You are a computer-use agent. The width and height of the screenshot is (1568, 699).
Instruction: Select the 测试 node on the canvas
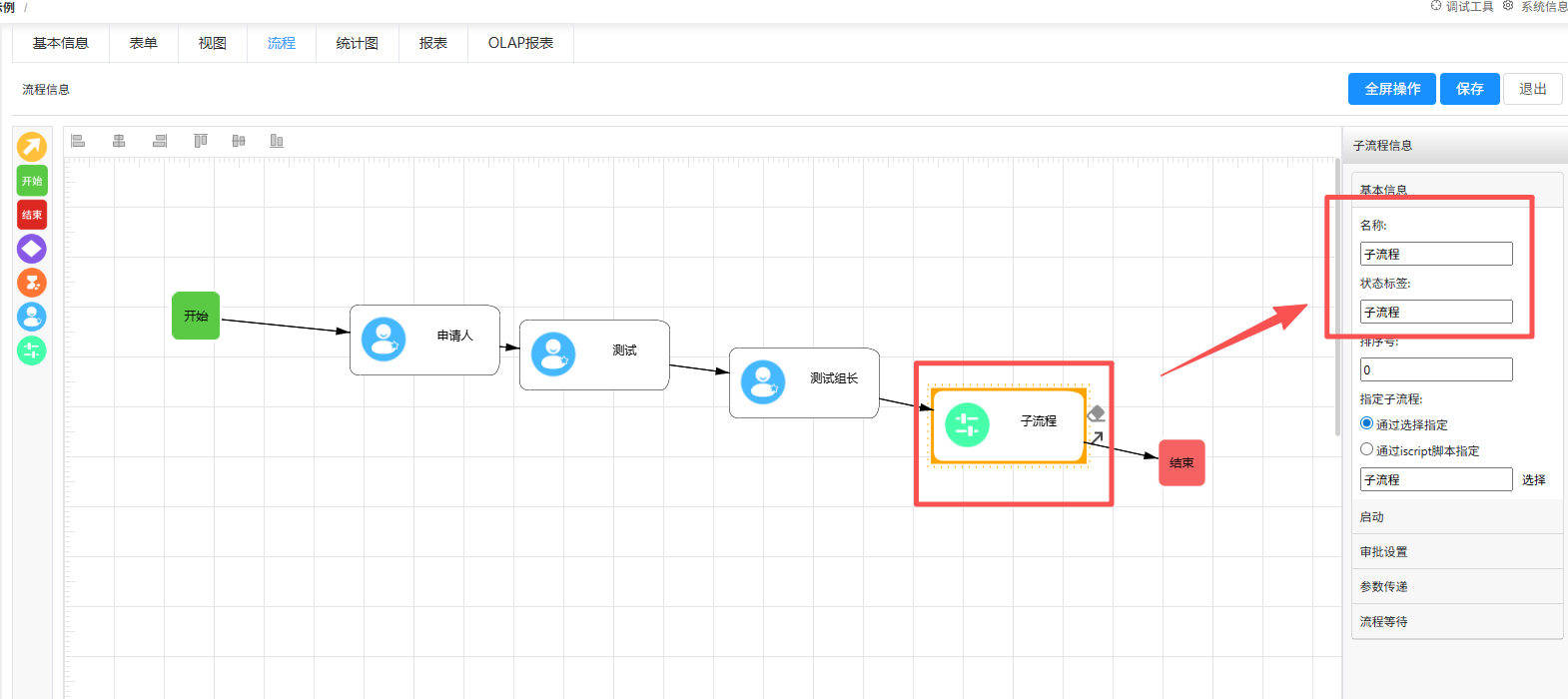pos(594,354)
